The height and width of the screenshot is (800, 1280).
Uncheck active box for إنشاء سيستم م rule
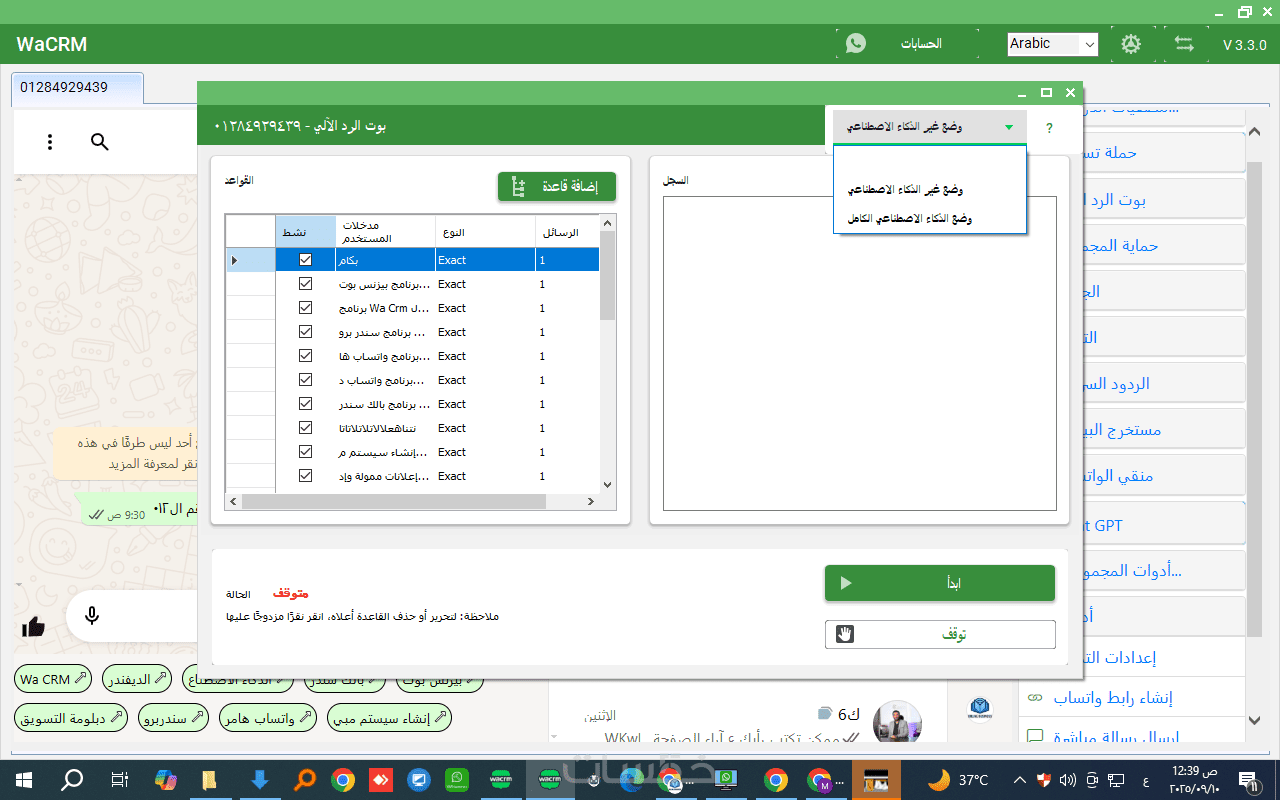point(306,452)
